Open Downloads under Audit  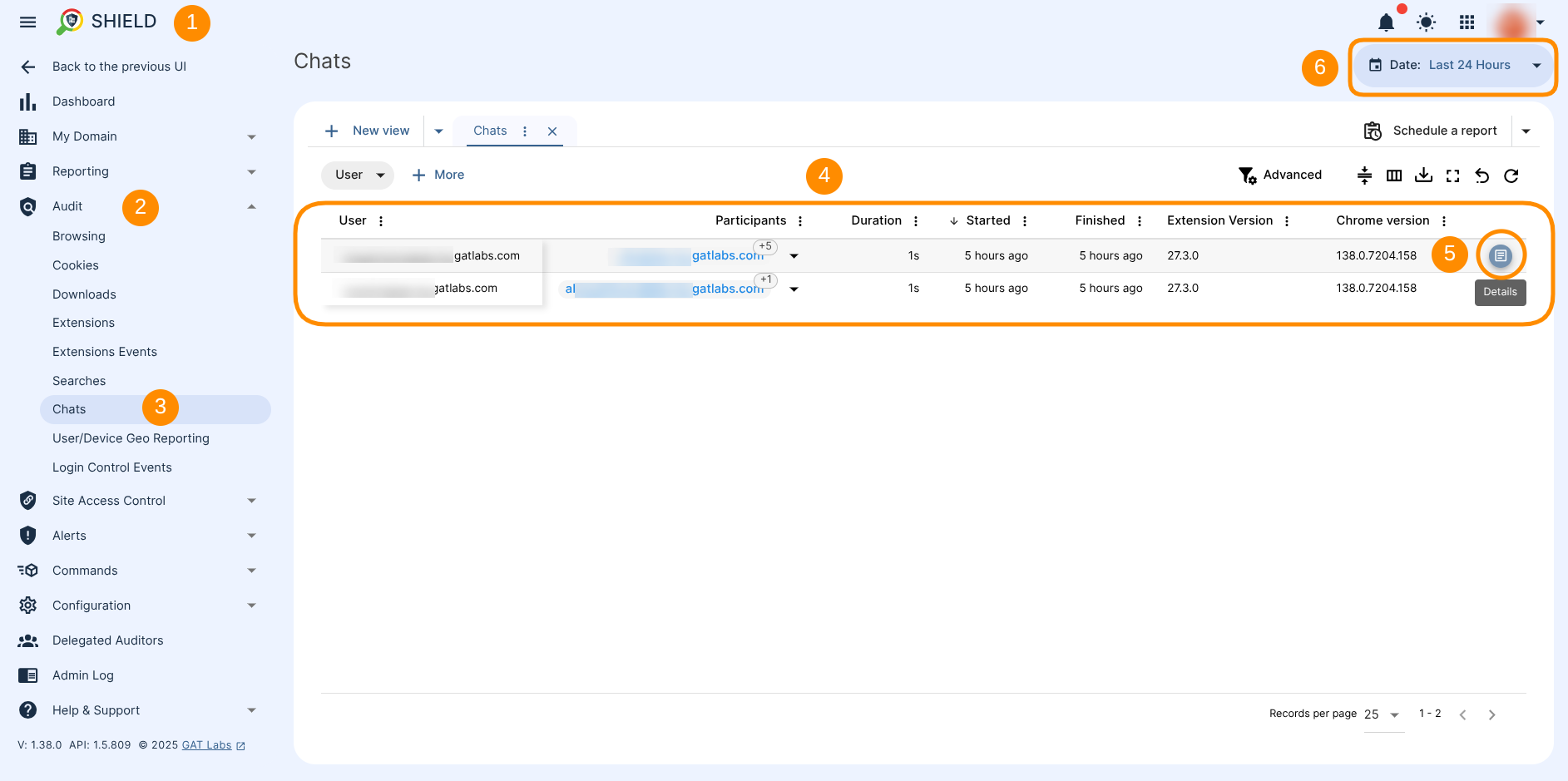[x=84, y=294]
